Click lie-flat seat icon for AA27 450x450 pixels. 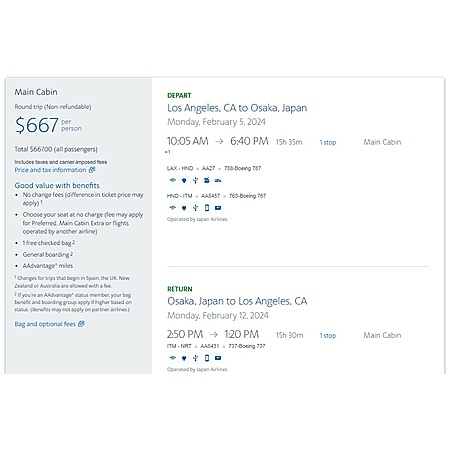coord(207,180)
